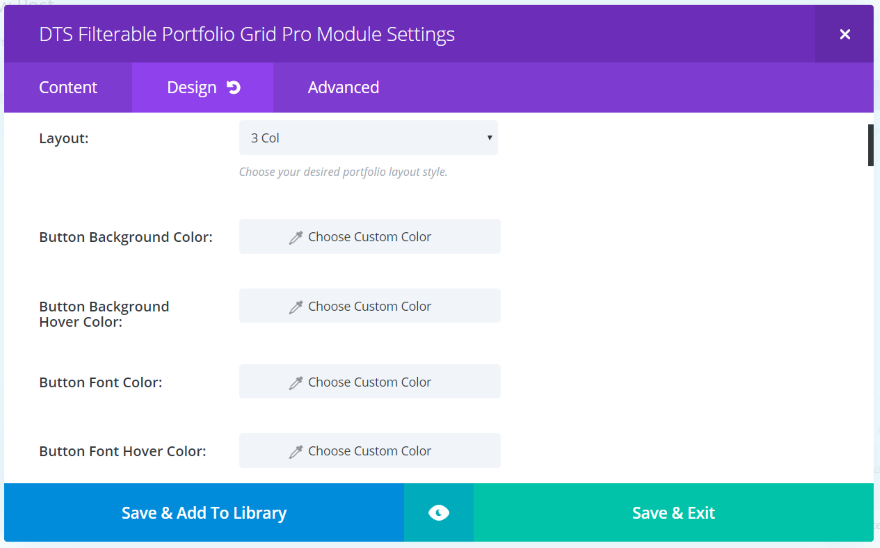880x548 pixels.
Task: Open the Layout dropdown
Action: [x=368, y=138]
